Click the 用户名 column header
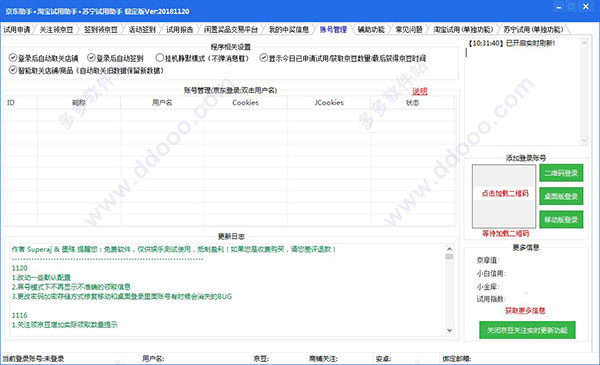 162,103
